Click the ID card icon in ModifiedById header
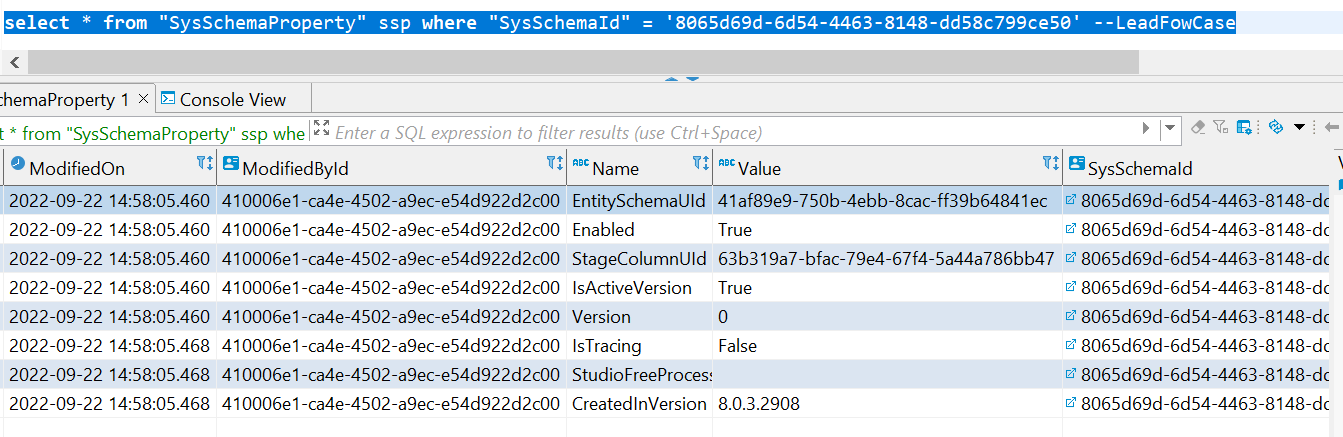 tap(231, 163)
